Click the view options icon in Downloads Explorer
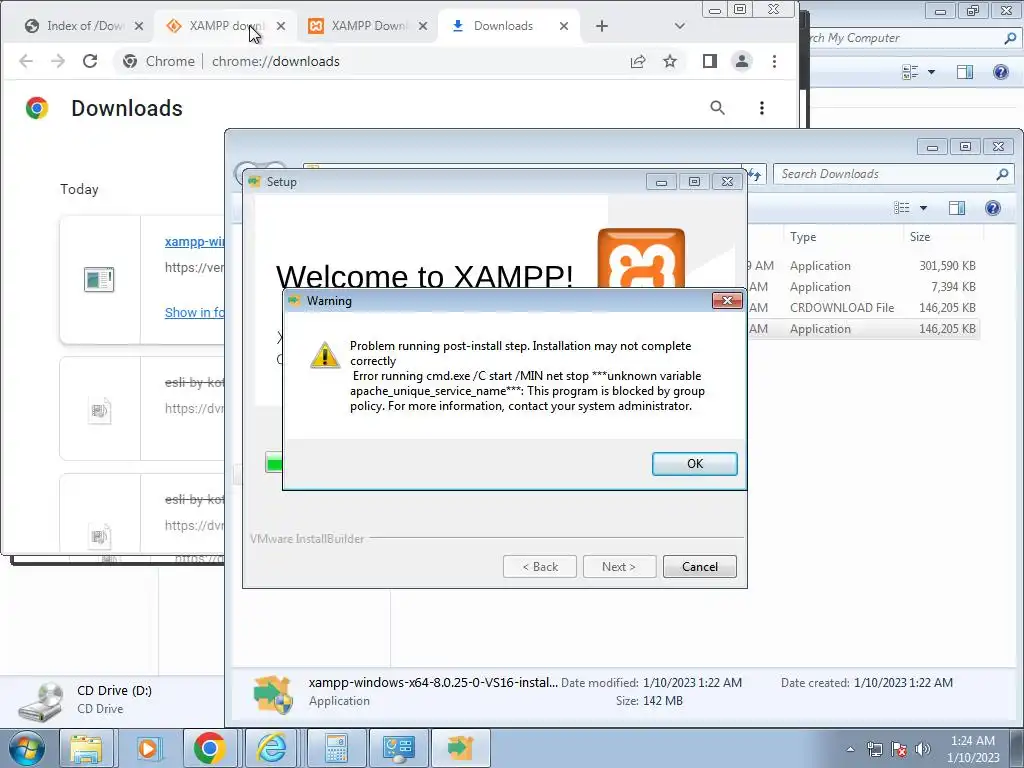Image resolution: width=1024 pixels, height=768 pixels. pos(902,208)
